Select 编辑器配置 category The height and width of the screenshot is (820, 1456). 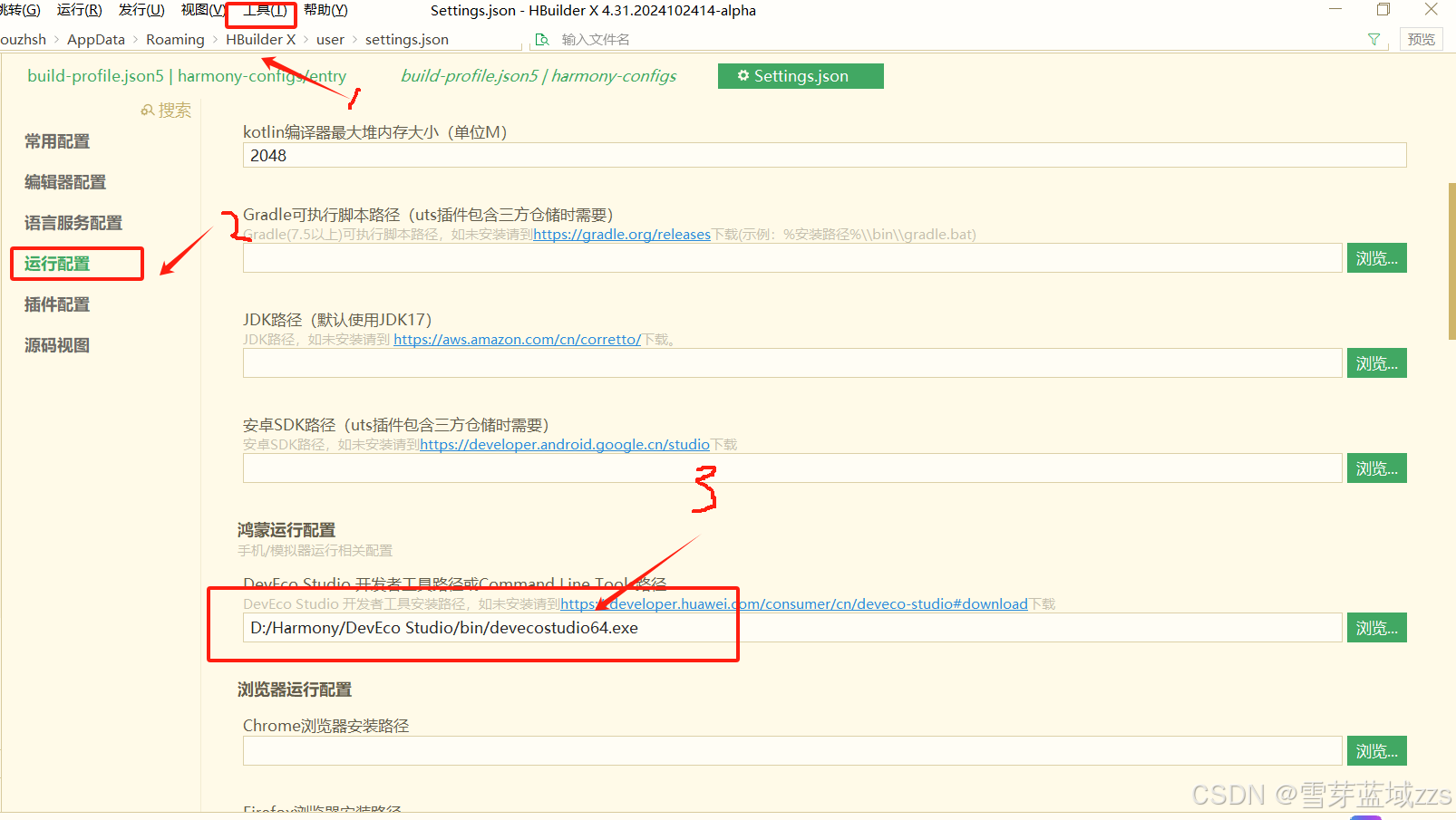point(65,182)
